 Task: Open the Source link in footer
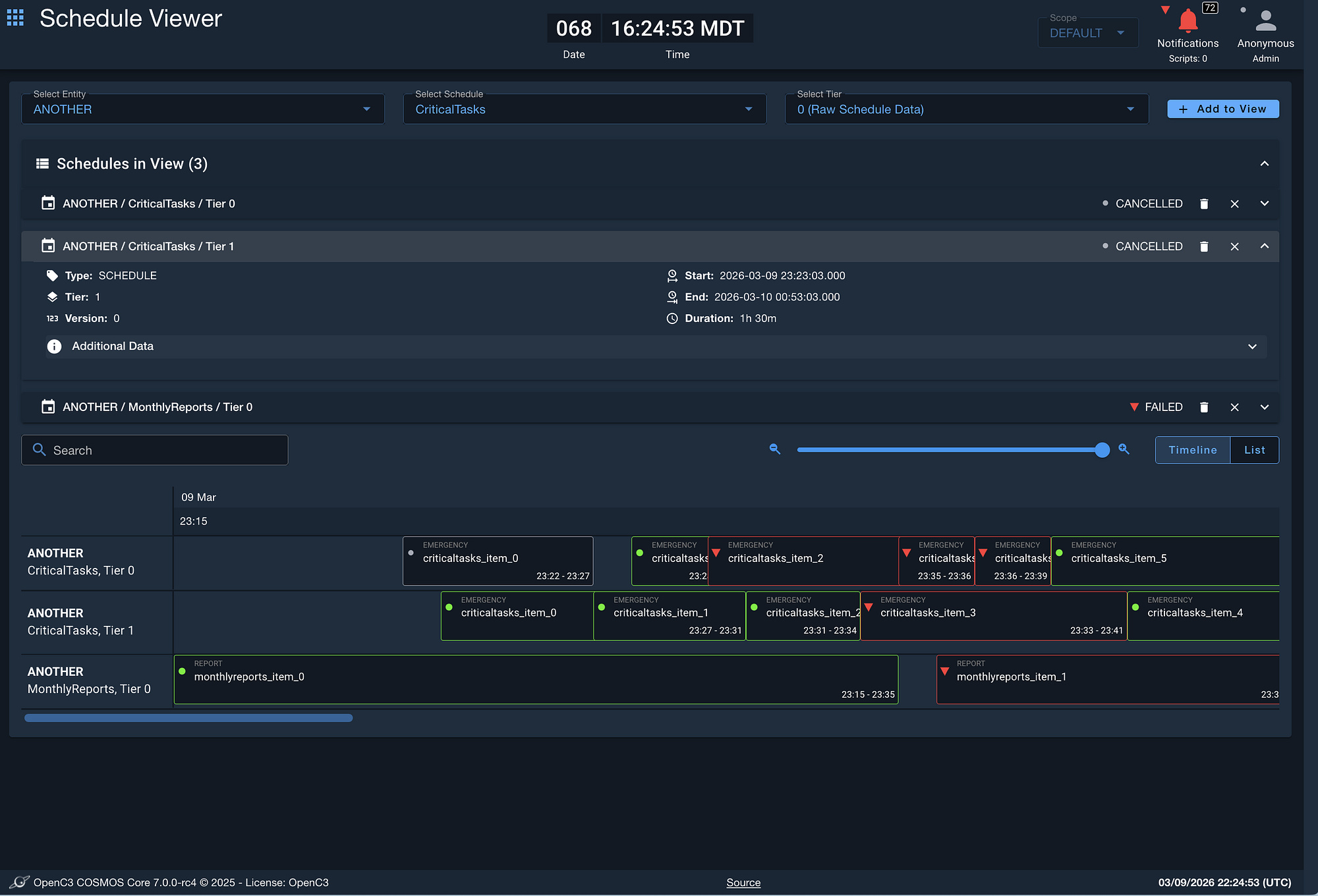click(x=743, y=883)
